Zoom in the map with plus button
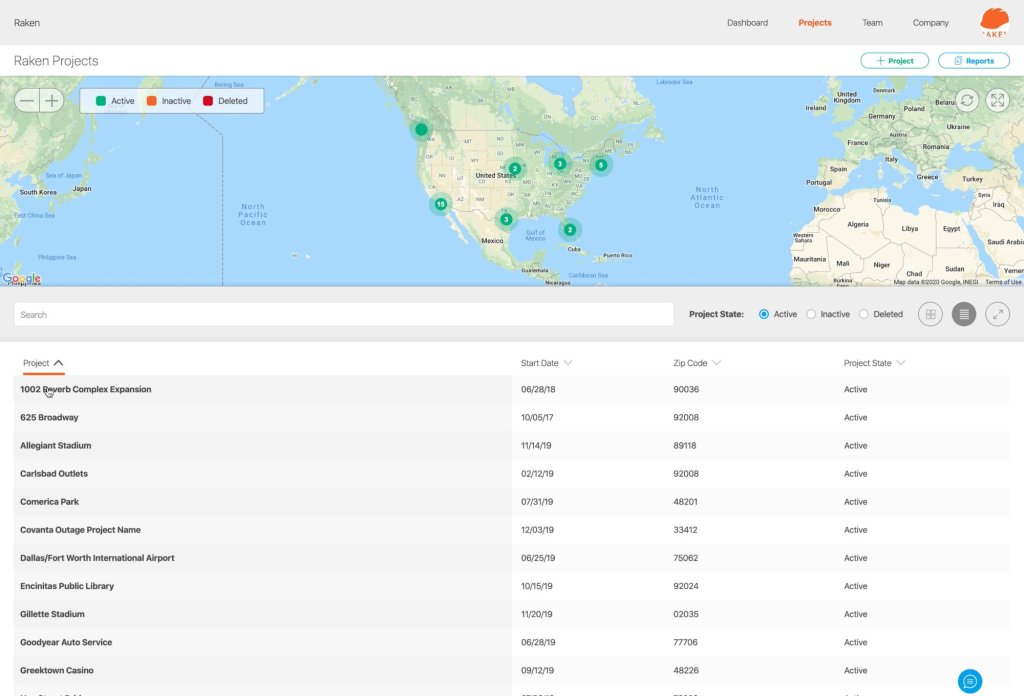 52,101
